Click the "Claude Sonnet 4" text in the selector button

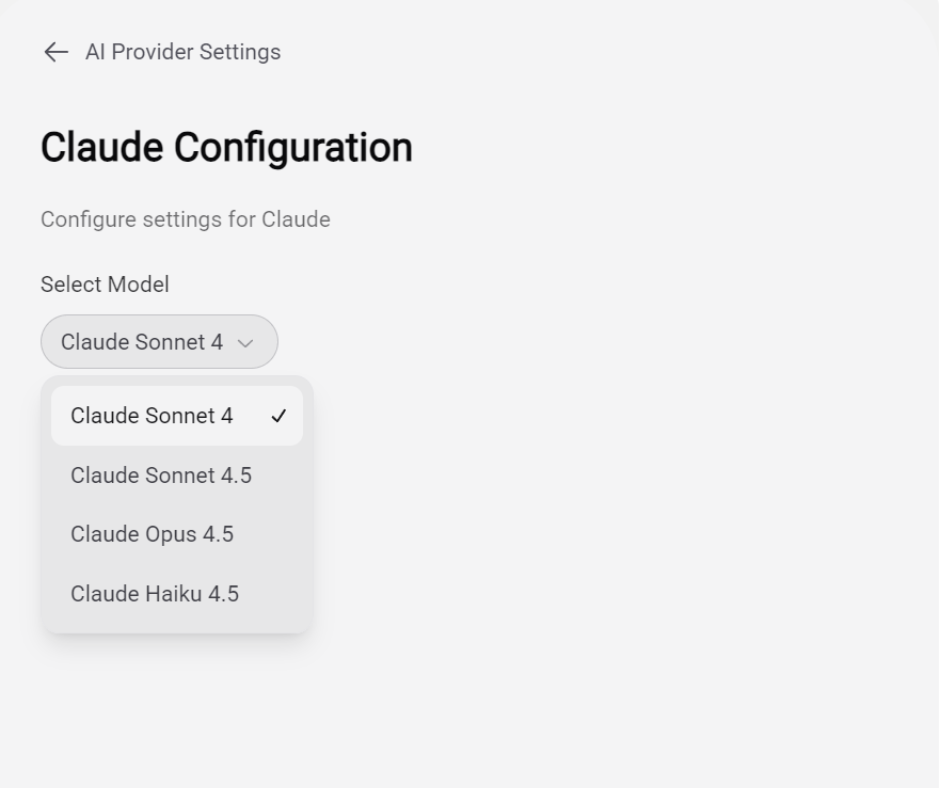(x=142, y=342)
